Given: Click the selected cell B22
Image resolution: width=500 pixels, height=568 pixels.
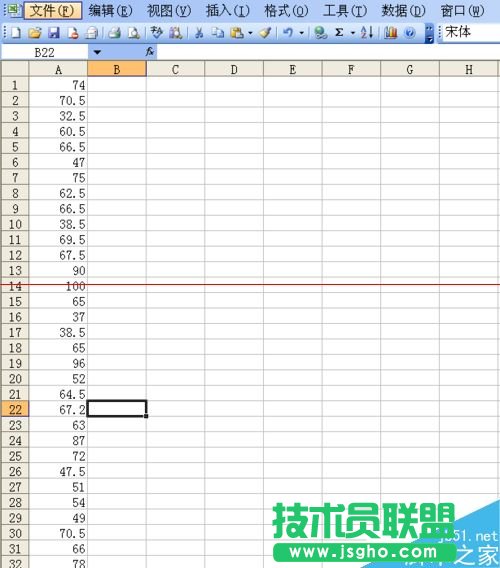Looking at the screenshot, I should [x=117, y=409].
